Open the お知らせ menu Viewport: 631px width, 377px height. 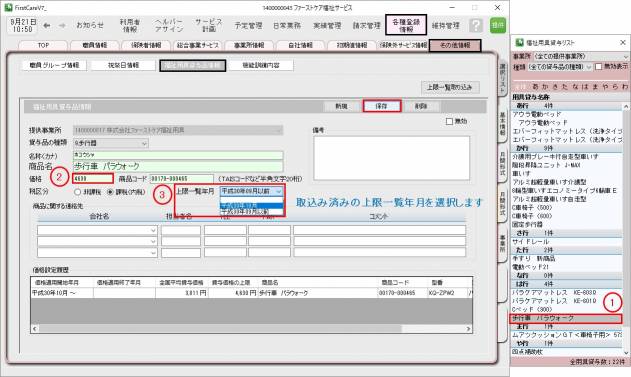pos(90,25)
